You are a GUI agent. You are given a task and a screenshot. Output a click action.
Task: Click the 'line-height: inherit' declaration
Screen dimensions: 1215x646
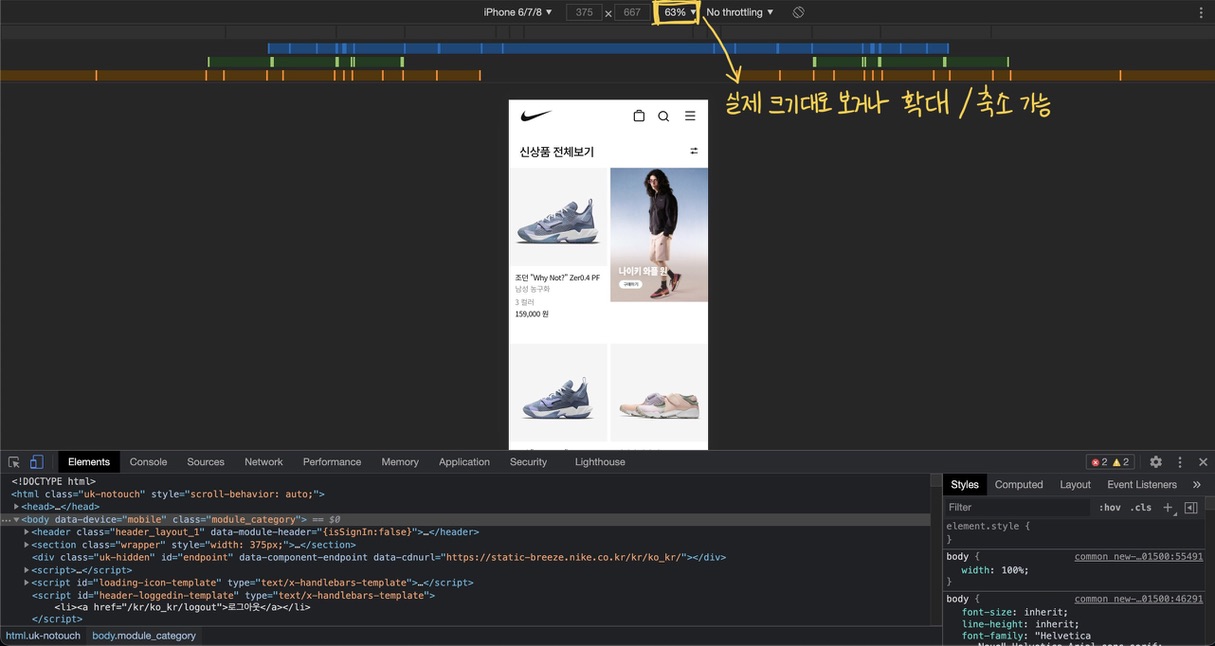tap(1020, 624)
